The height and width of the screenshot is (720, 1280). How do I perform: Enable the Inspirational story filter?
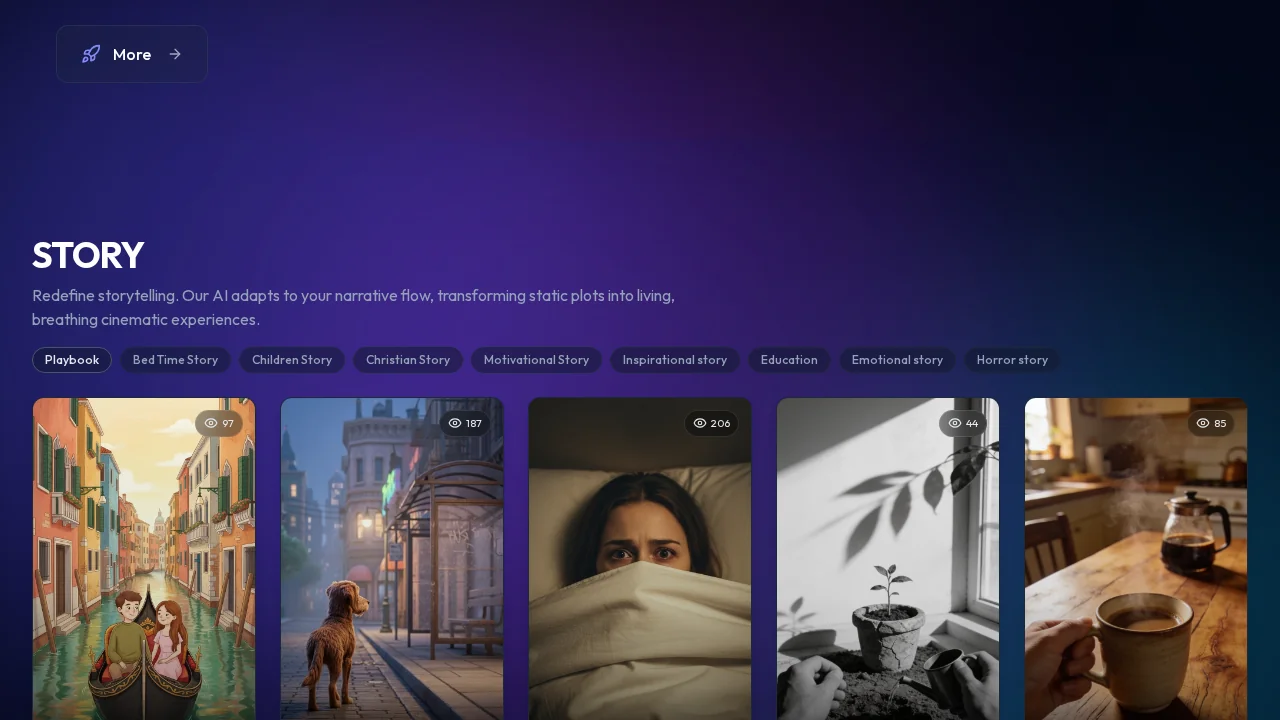pos(675,360)
